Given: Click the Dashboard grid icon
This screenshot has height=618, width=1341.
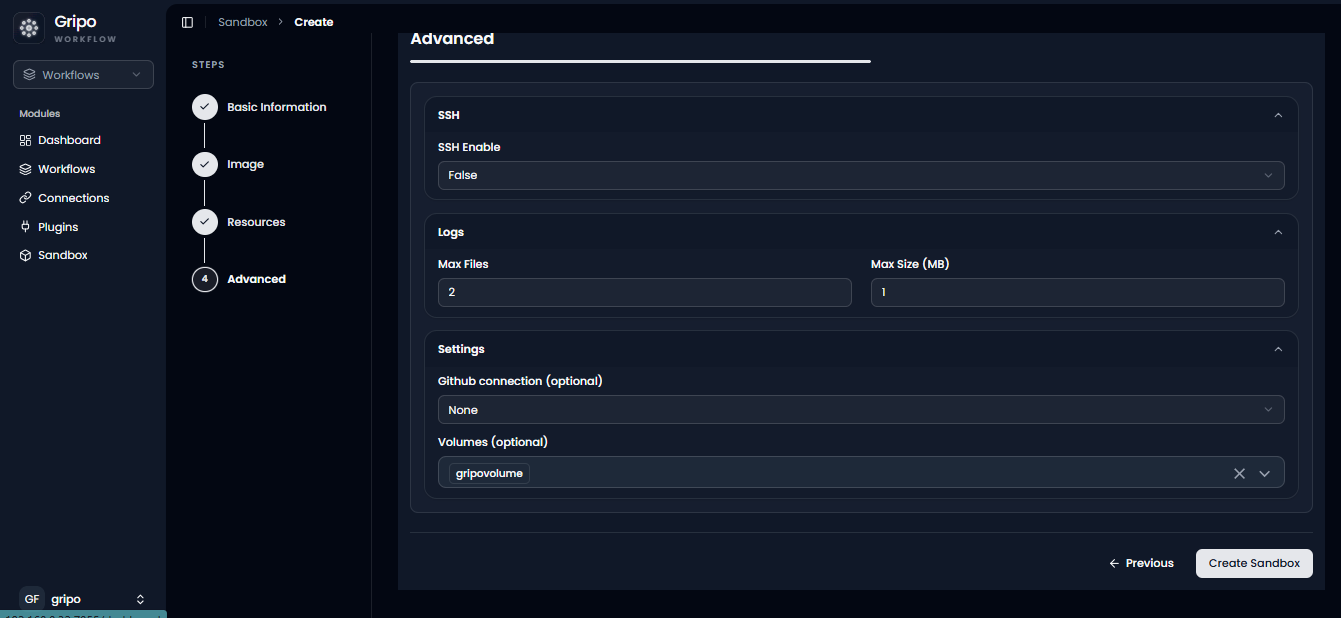Looking at the screenshot, I should (26, 140).
